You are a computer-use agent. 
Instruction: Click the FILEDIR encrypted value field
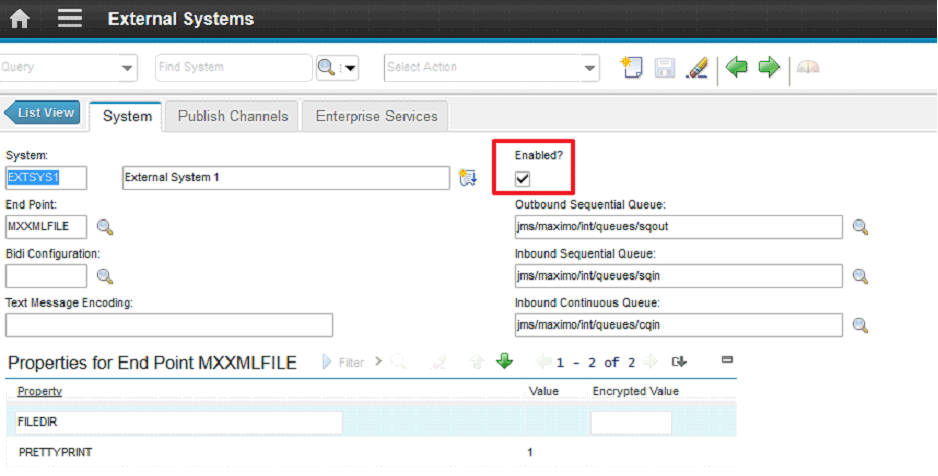631,422
